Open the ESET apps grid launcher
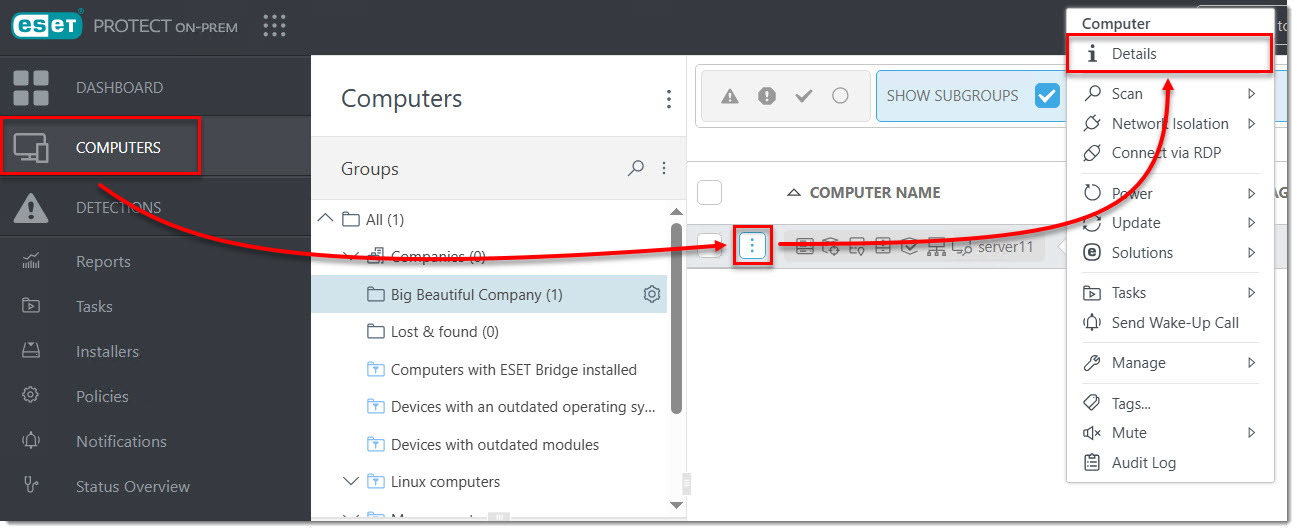This screenshot has width=1297, height=531. click(274, 26)
